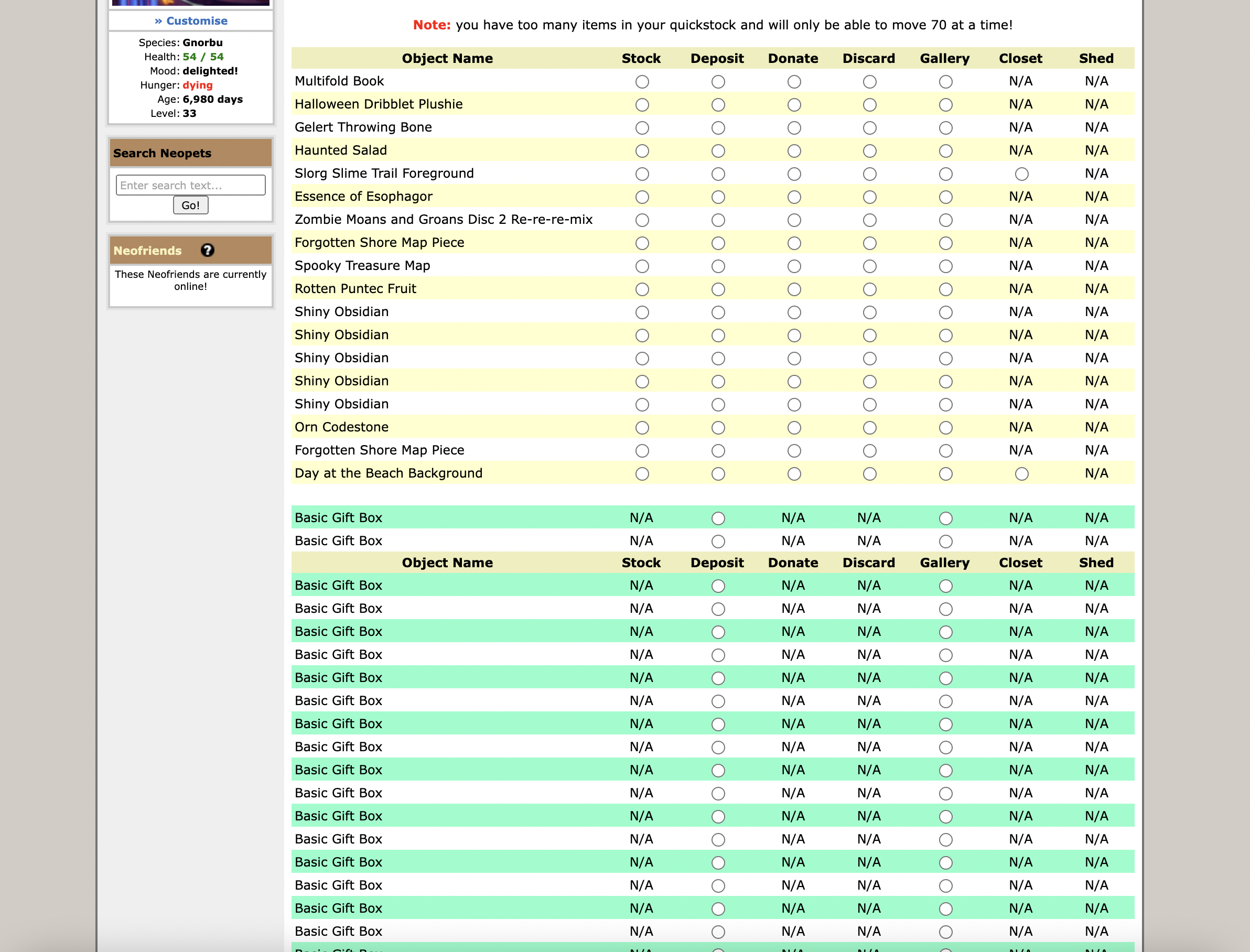The height and width of the screenshot is (952, 1250).
Task: Select Discard for Spooky Treasure Map
Action: point(869,266)
